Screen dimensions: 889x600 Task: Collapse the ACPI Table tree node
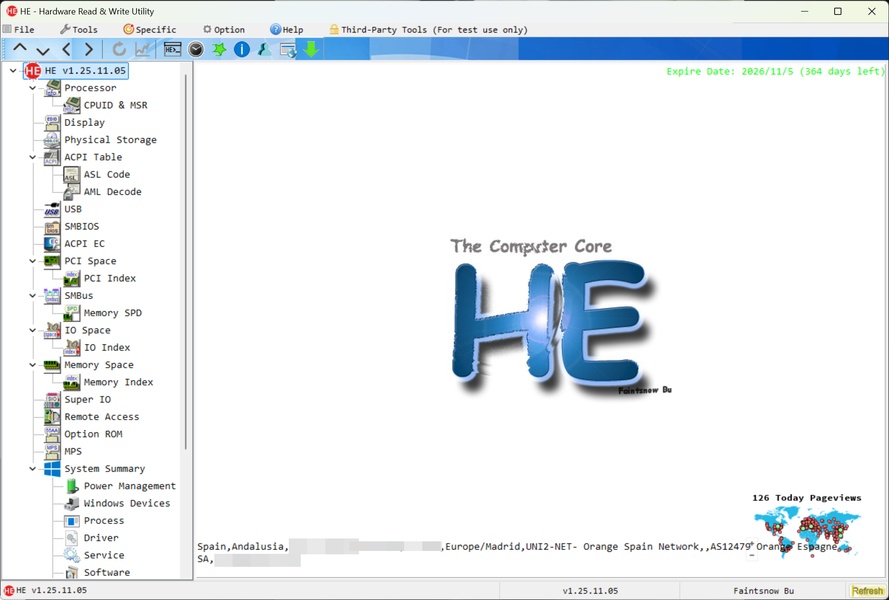coord(33,157)
